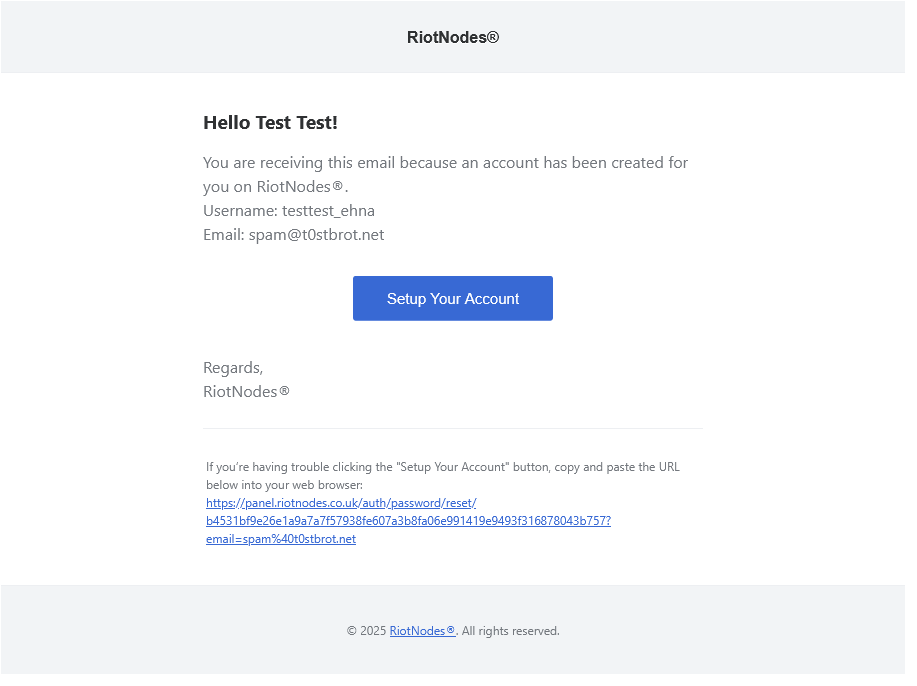917x686 pixels.
Task: Click the Username: label
Action: pos(240,211)
